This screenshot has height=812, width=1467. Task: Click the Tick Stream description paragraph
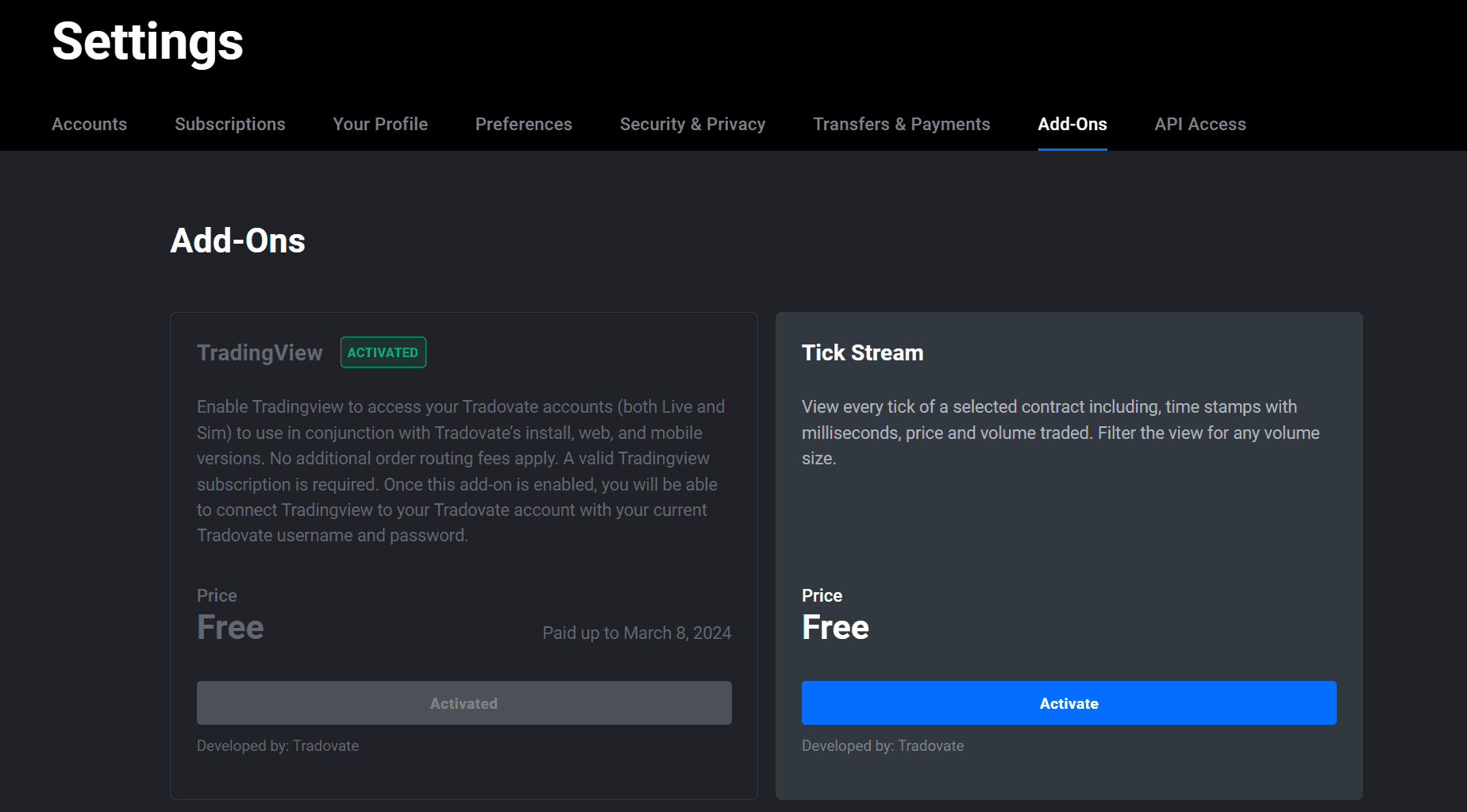tap(1061, 433)
